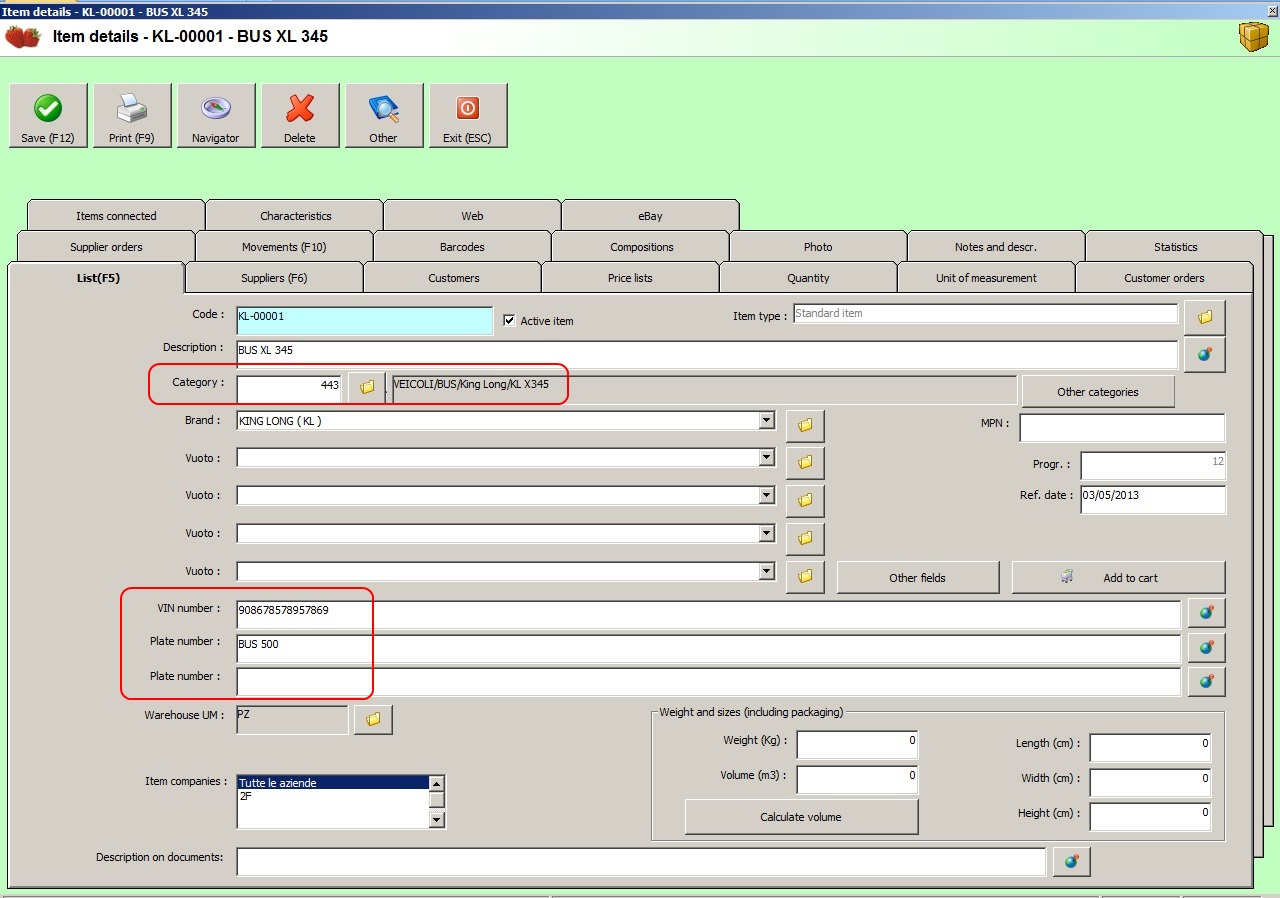Open the Unit of measurement tab
Image resolution: width=1280 pixels, height=898 pixels.
pos(986,278)
